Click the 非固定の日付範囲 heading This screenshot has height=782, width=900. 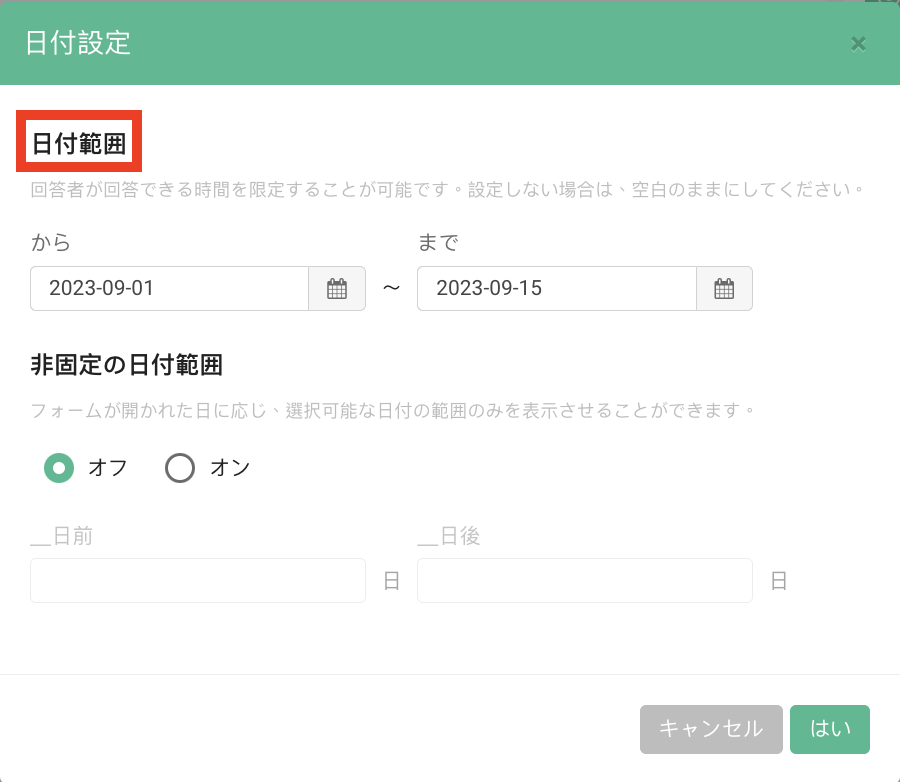pos(126,365)
